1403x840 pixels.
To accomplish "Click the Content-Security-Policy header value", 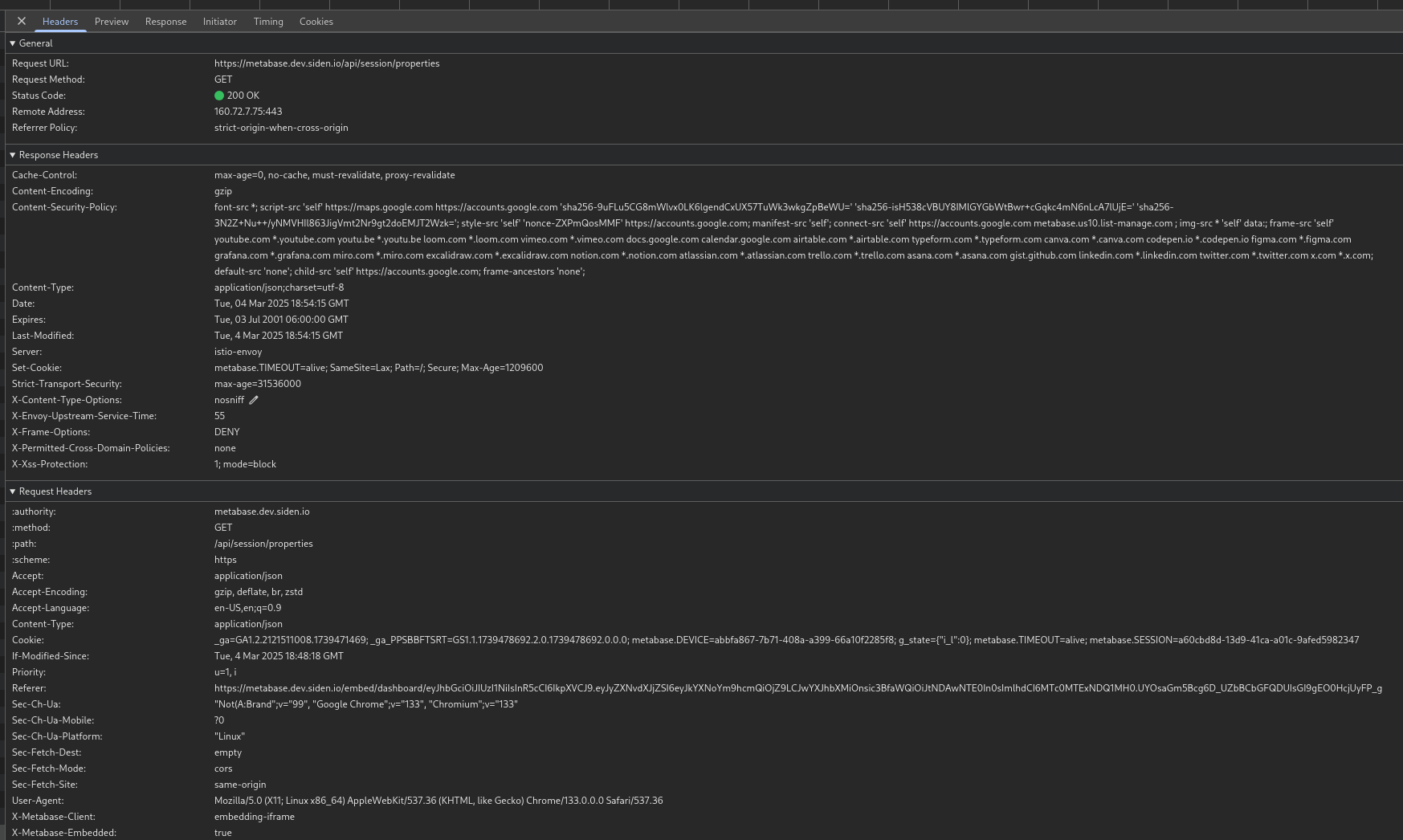I will pos(794,239).
